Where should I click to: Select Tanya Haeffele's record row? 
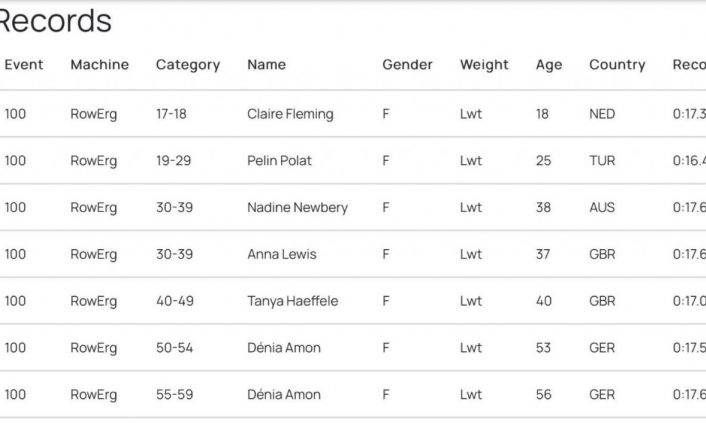click(292, 301)
